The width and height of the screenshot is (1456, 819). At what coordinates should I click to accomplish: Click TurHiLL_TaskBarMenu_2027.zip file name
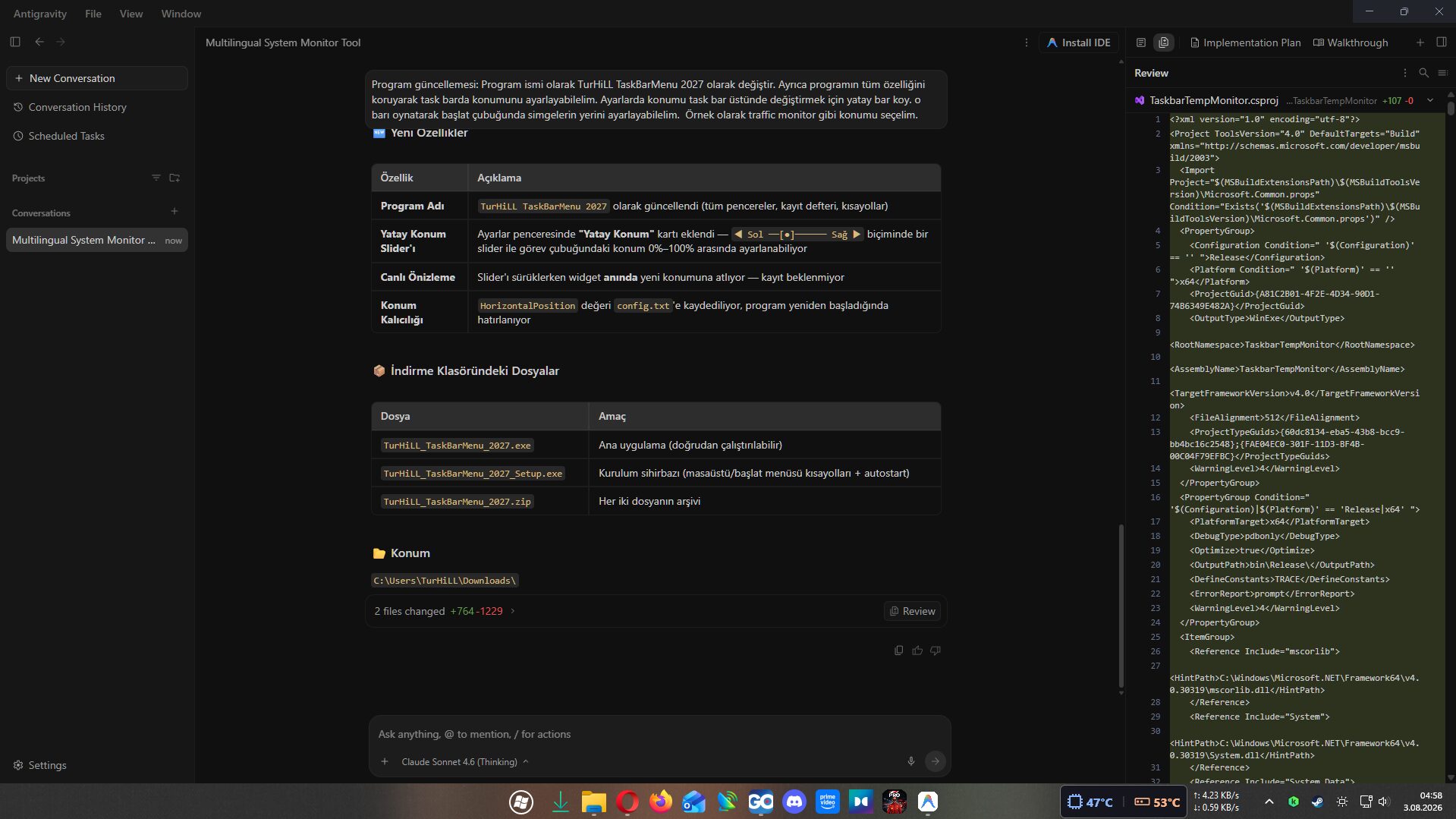(x=457, y=502)
